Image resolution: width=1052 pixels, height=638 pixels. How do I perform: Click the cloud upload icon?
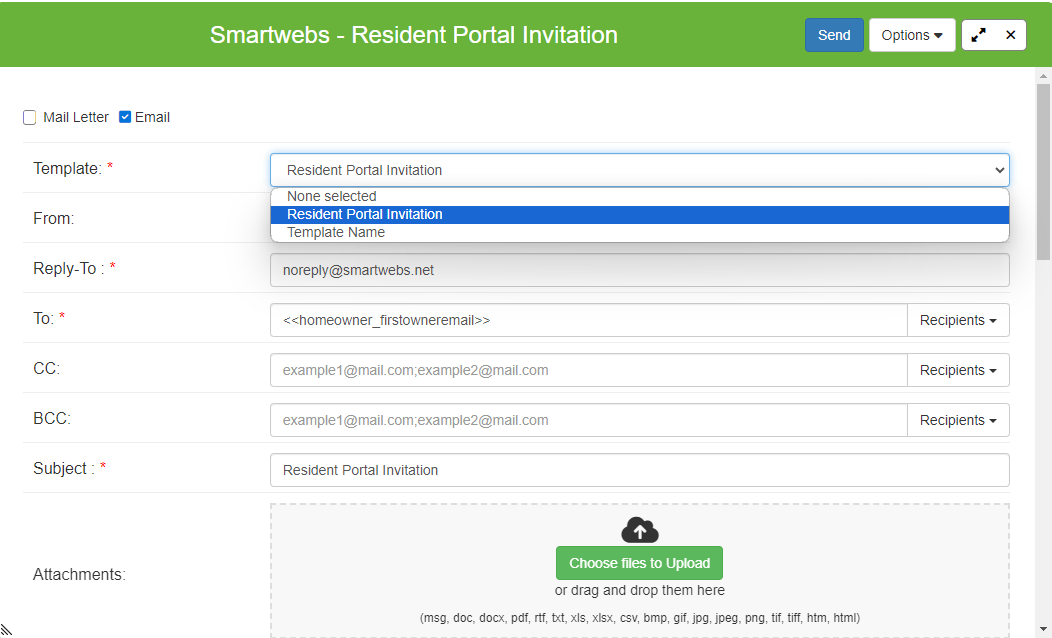point(640,530)
